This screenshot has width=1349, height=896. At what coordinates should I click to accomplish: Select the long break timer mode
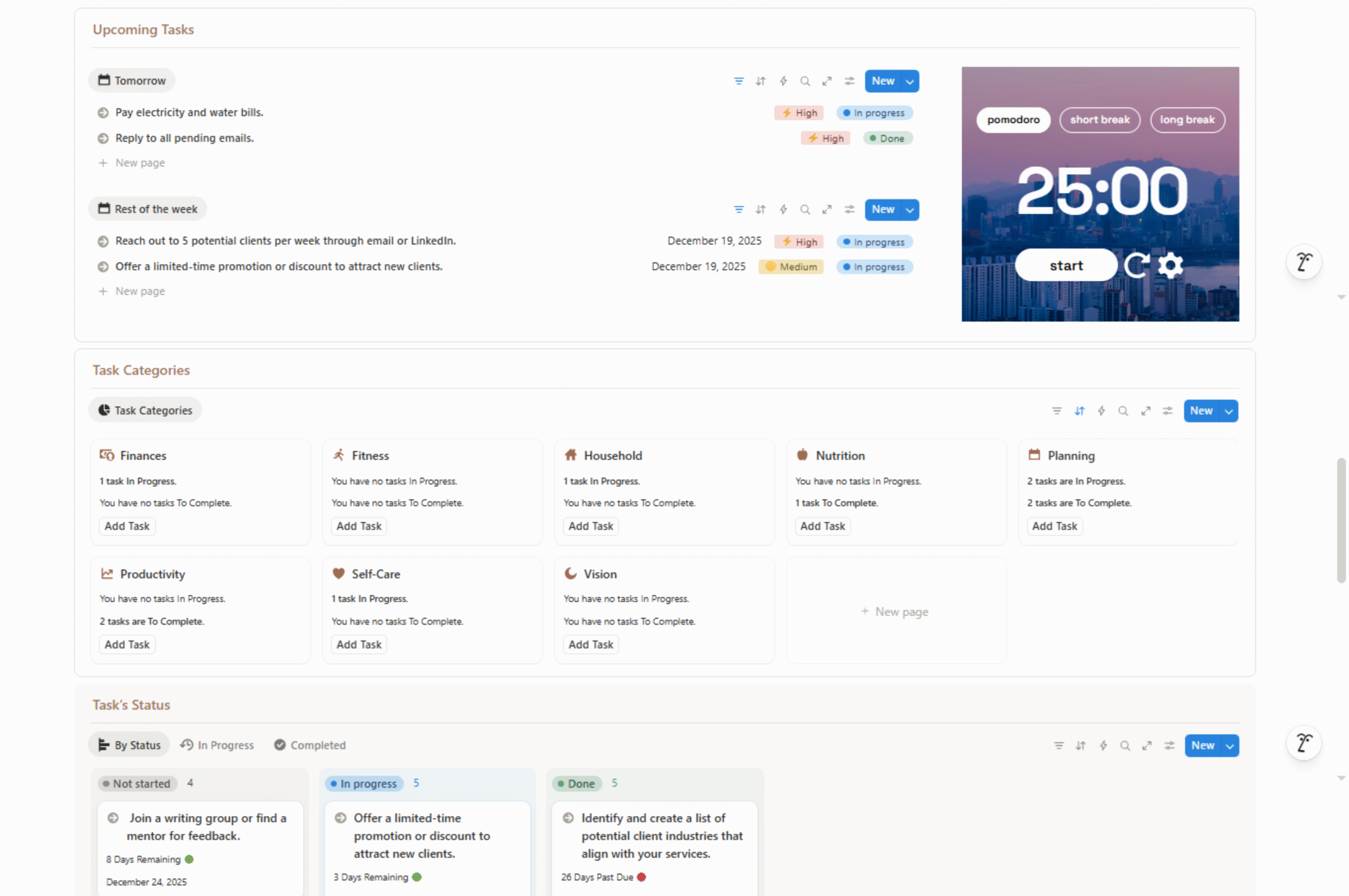pos(1187,120)
